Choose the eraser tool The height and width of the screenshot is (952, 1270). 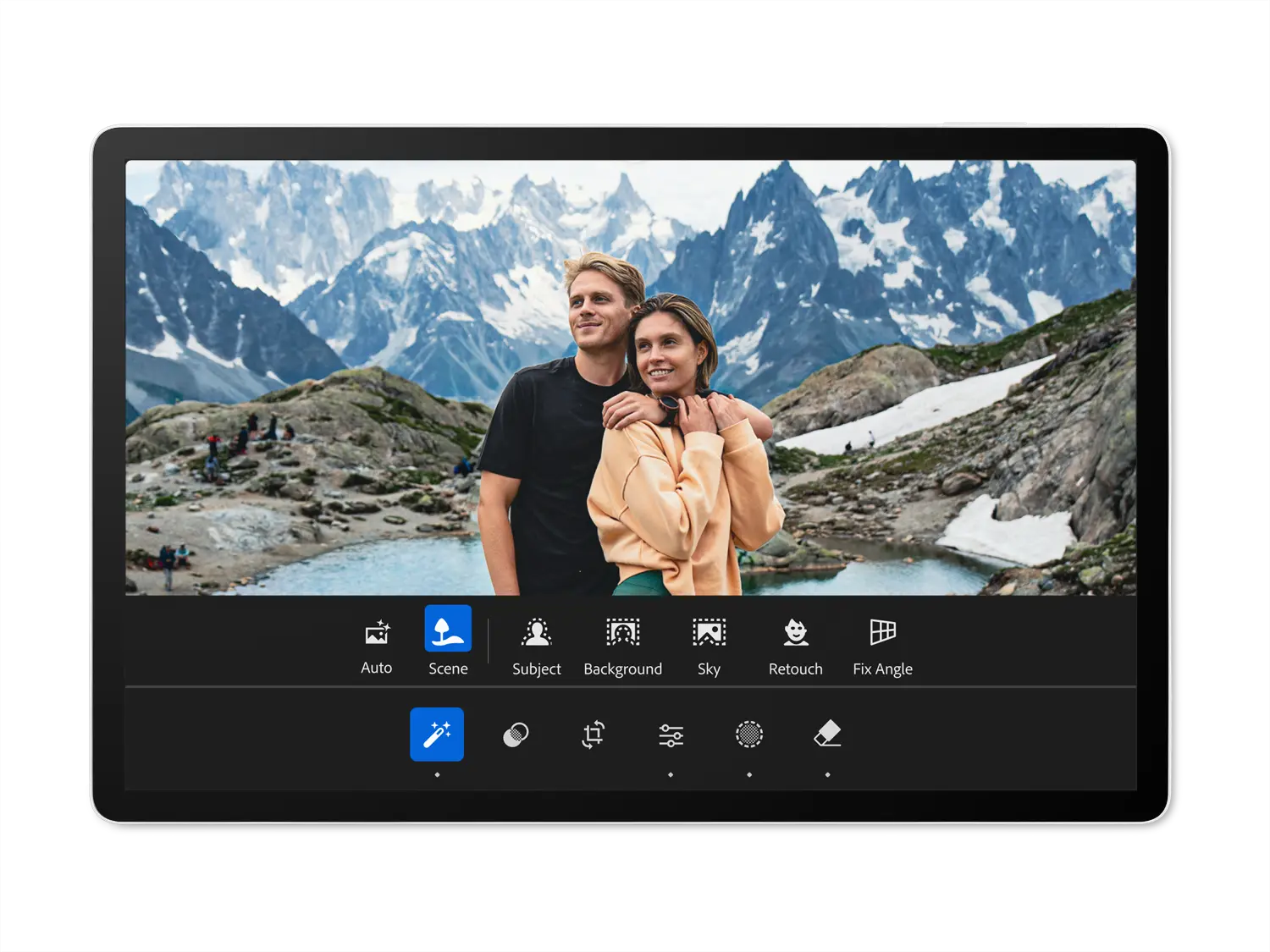(827, 734)
